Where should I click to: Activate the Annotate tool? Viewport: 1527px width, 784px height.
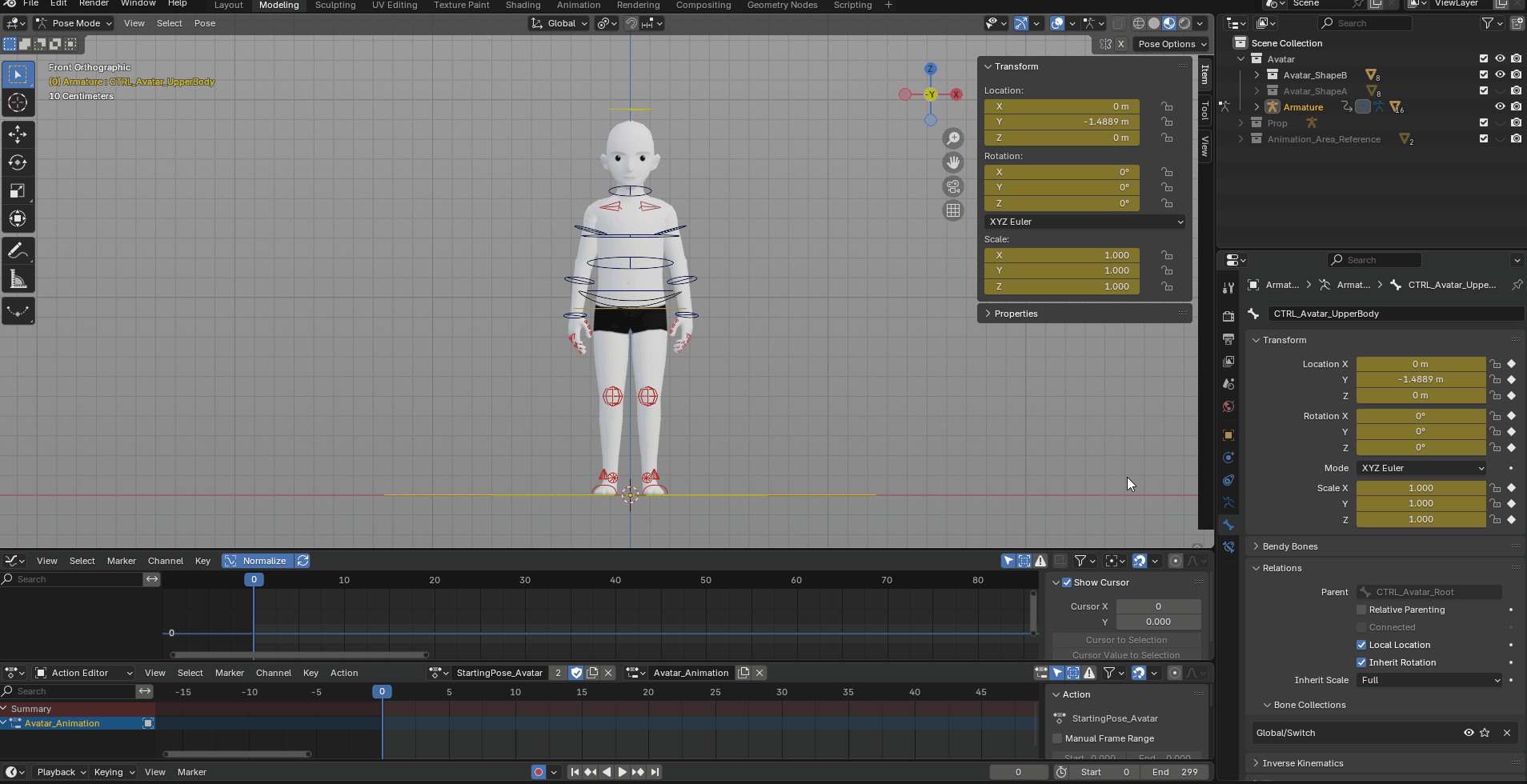pos(18,251)
